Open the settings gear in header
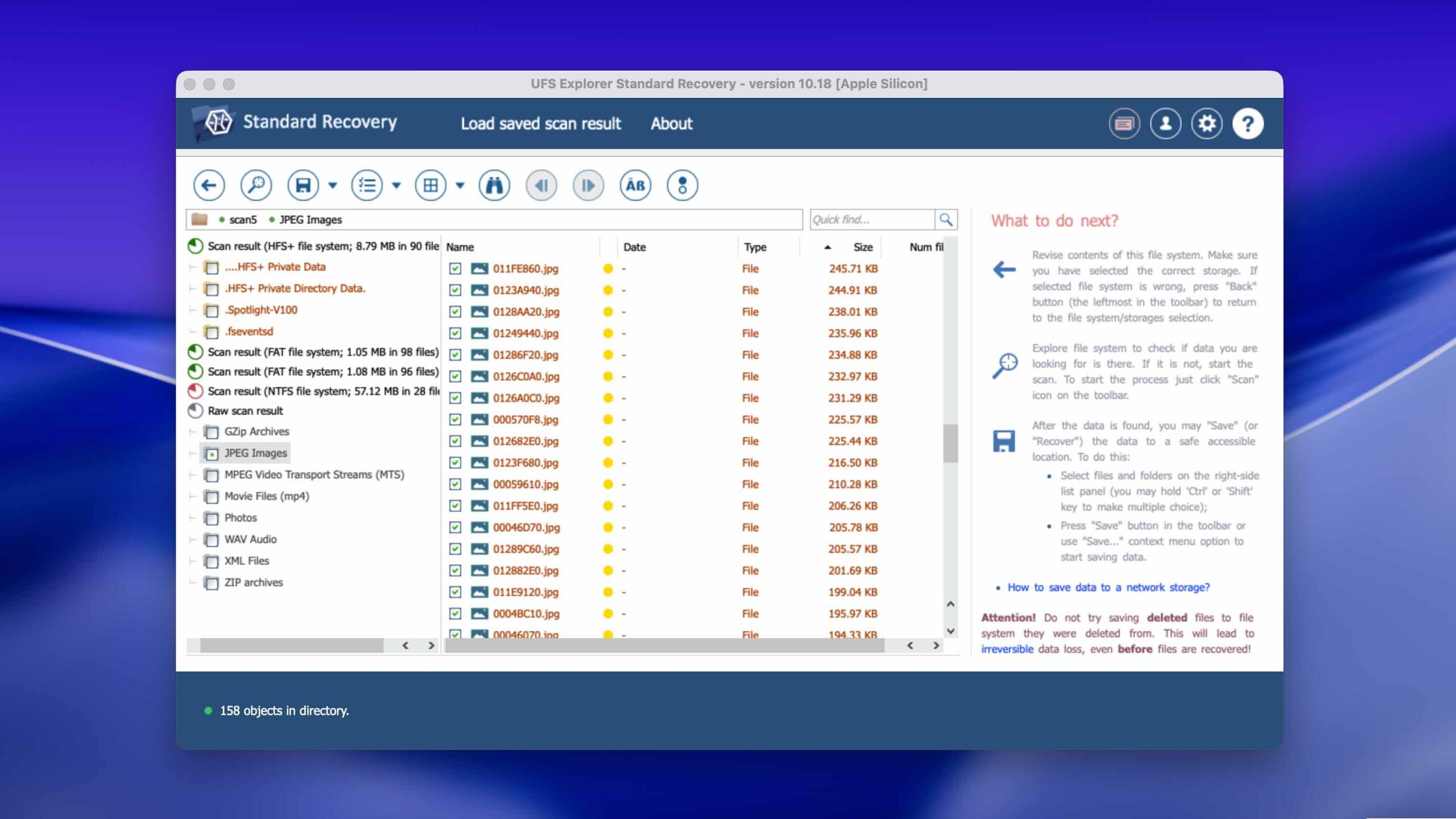1456x819 pixels. click(1206, 123)
